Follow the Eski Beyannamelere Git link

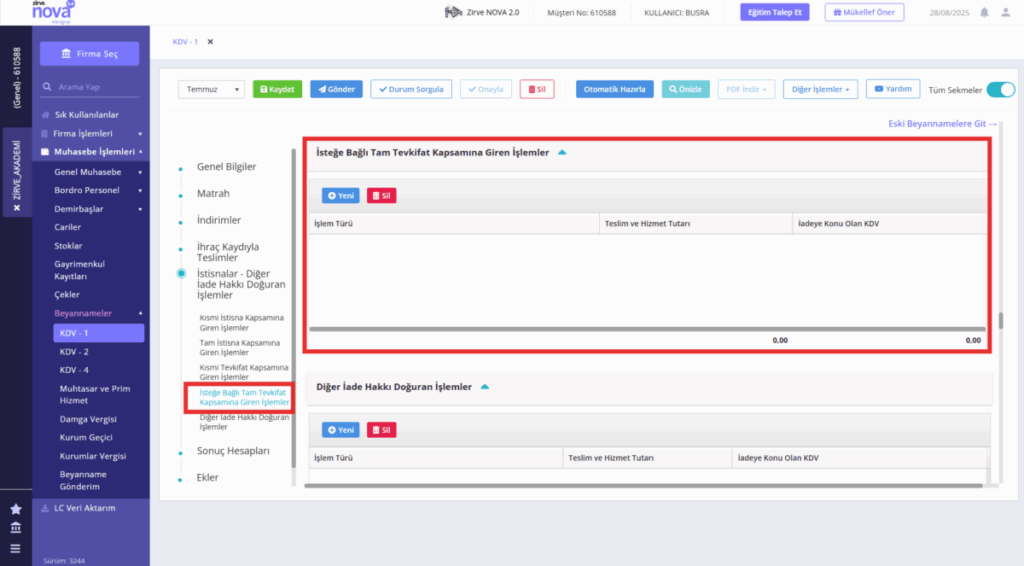(942, 123)
